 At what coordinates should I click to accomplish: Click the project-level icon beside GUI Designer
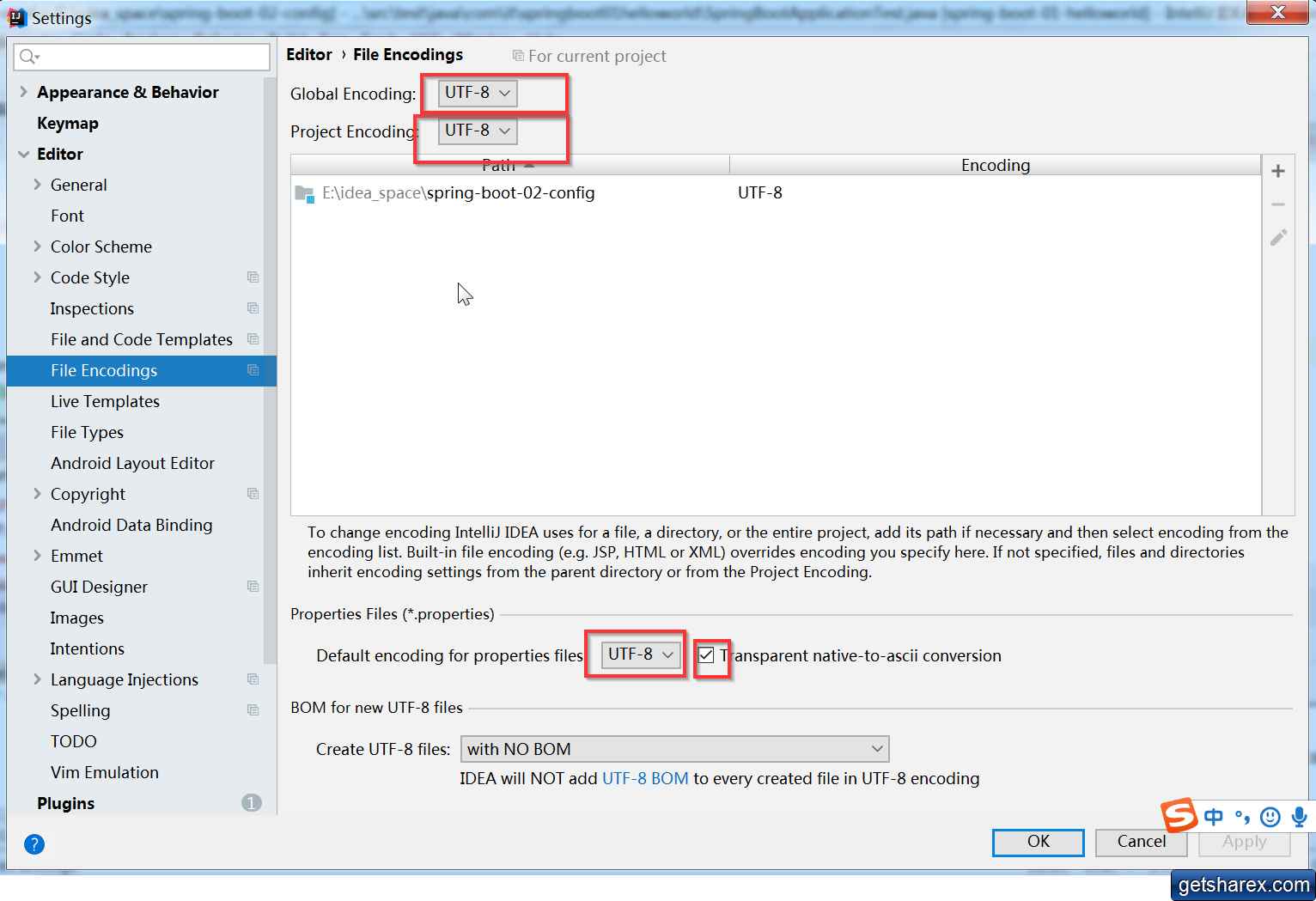coord(253,587)
